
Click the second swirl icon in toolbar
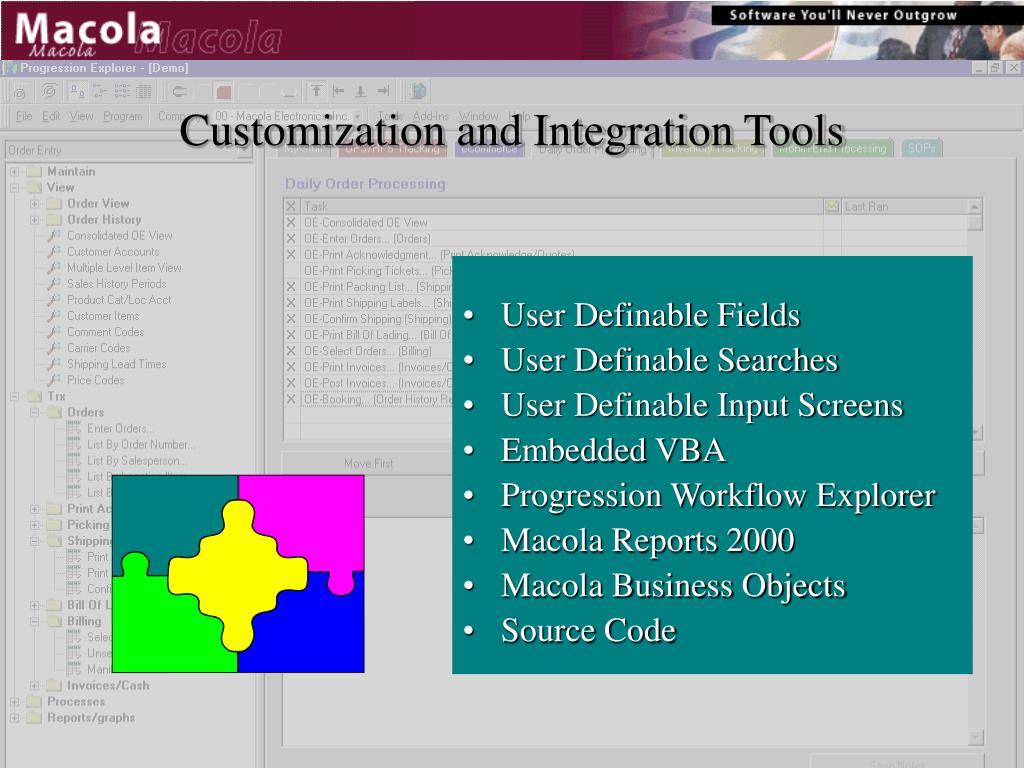pos(48,91)
